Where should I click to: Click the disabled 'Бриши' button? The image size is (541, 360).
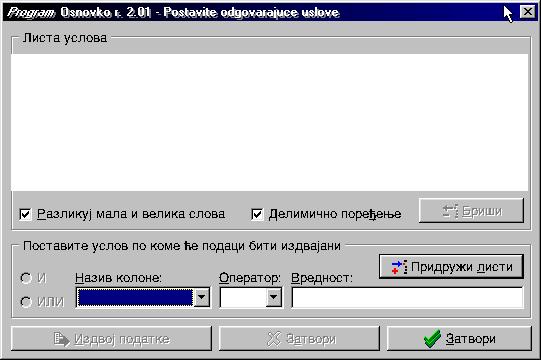coord(471,211)
